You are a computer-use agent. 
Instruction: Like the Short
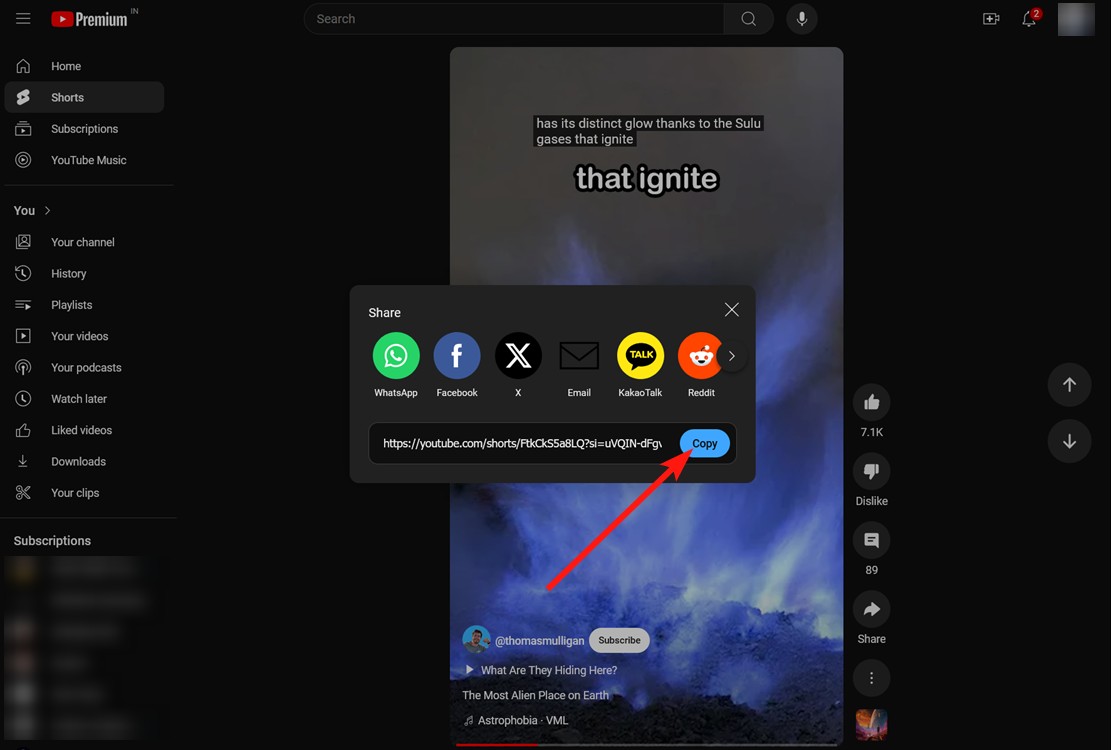click(871, 401)
